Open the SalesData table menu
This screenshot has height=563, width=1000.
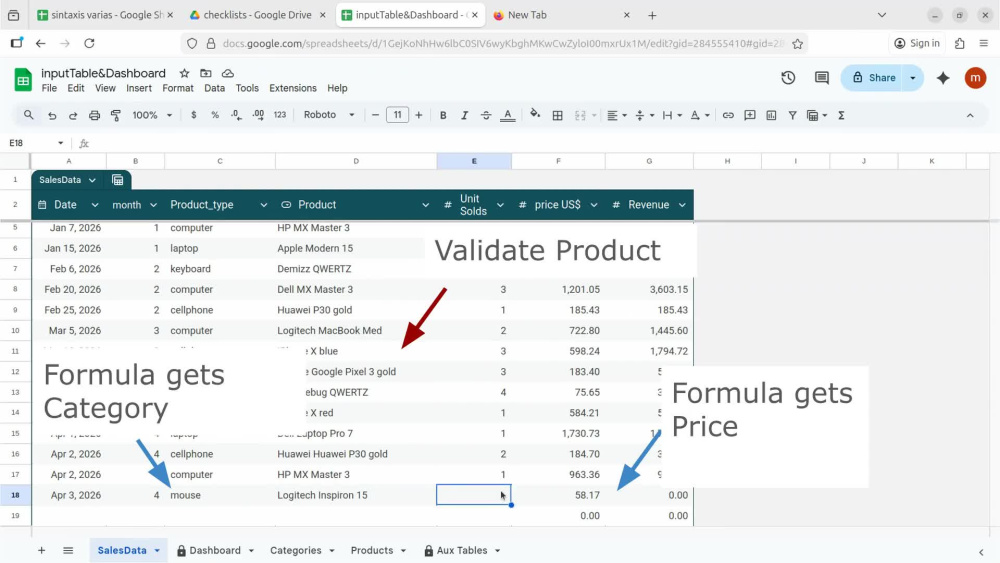92,180
